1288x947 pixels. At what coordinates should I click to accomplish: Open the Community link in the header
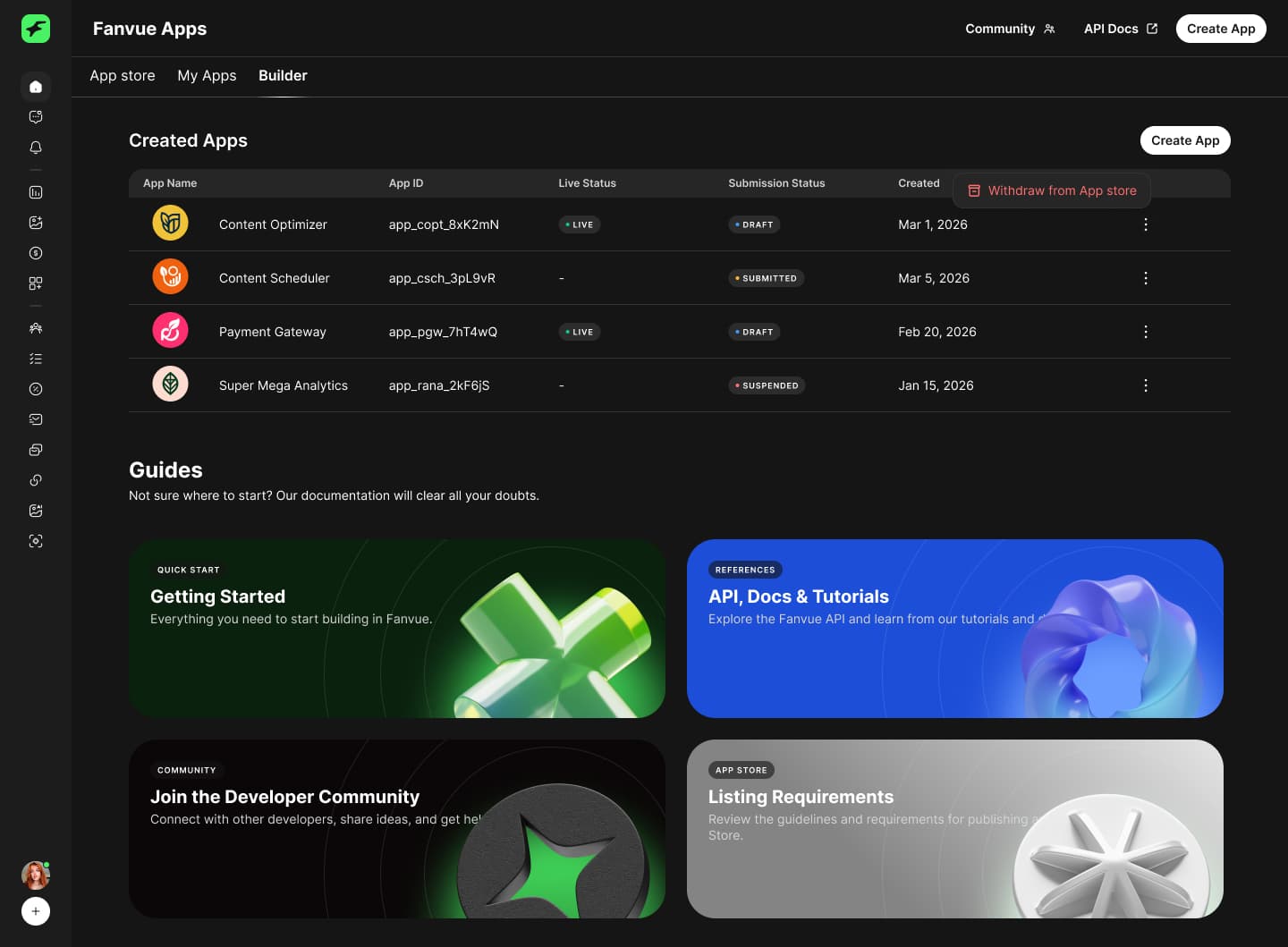[x=1010, y=29]
